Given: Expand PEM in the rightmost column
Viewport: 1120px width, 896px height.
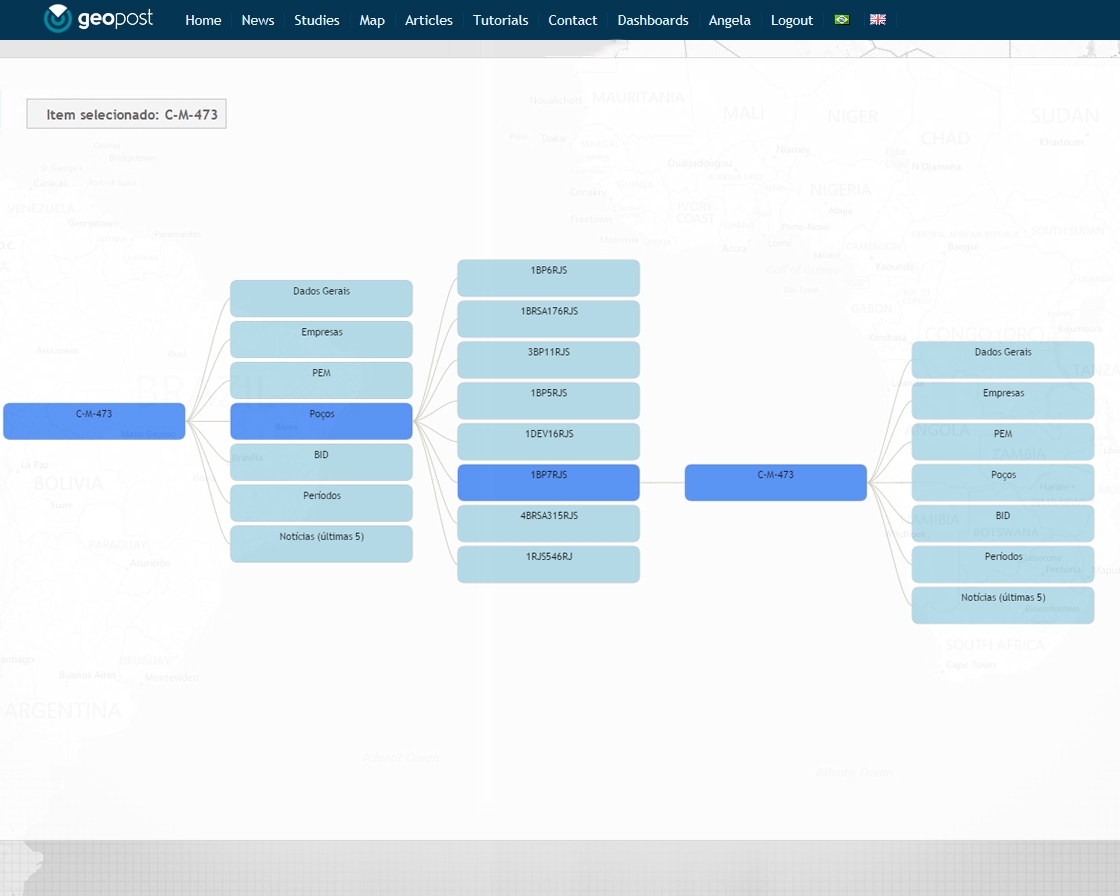Looking at the screenshot, I should click(1003, 442).
